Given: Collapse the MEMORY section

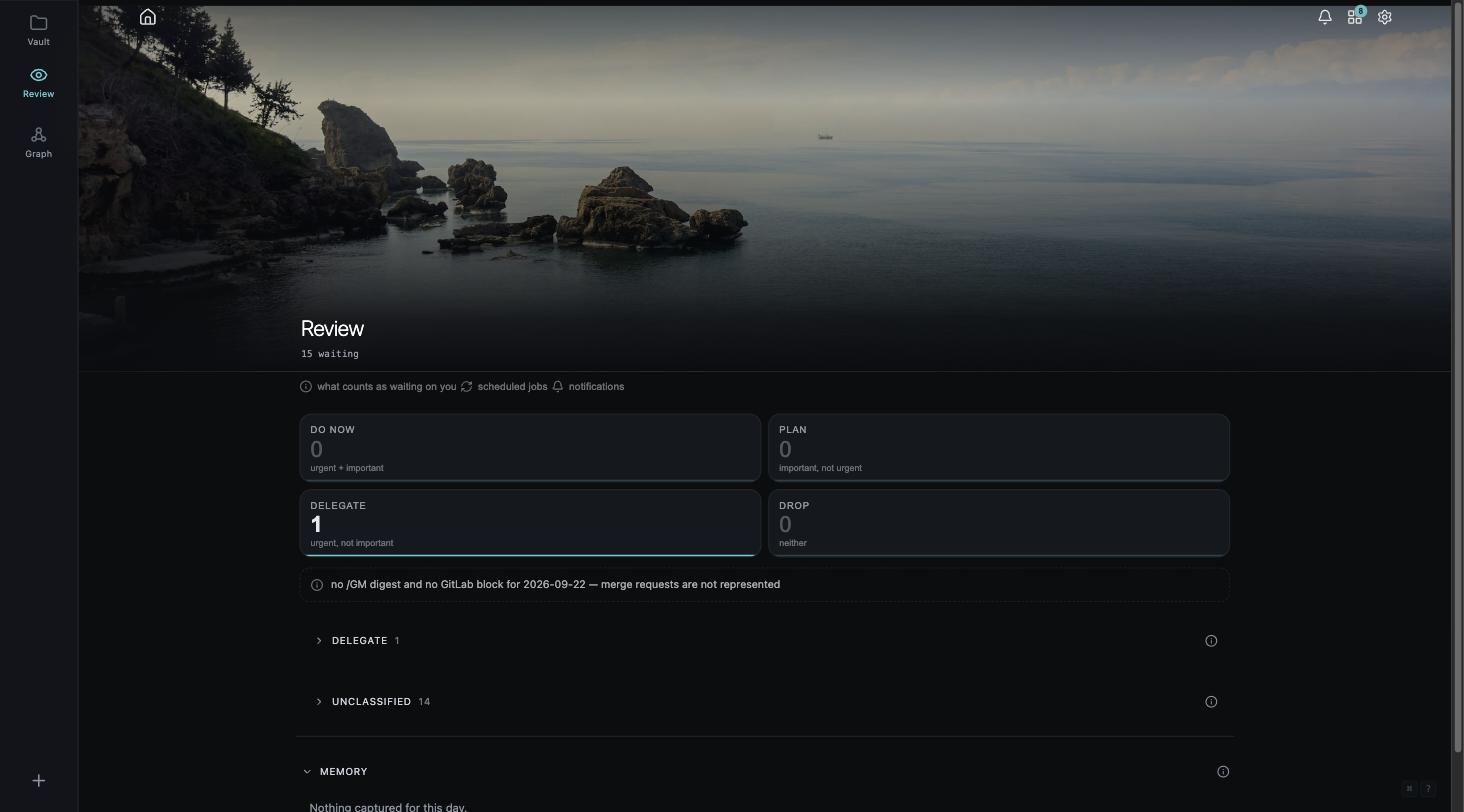Looking at the screenshot, I should coord(336,772).
